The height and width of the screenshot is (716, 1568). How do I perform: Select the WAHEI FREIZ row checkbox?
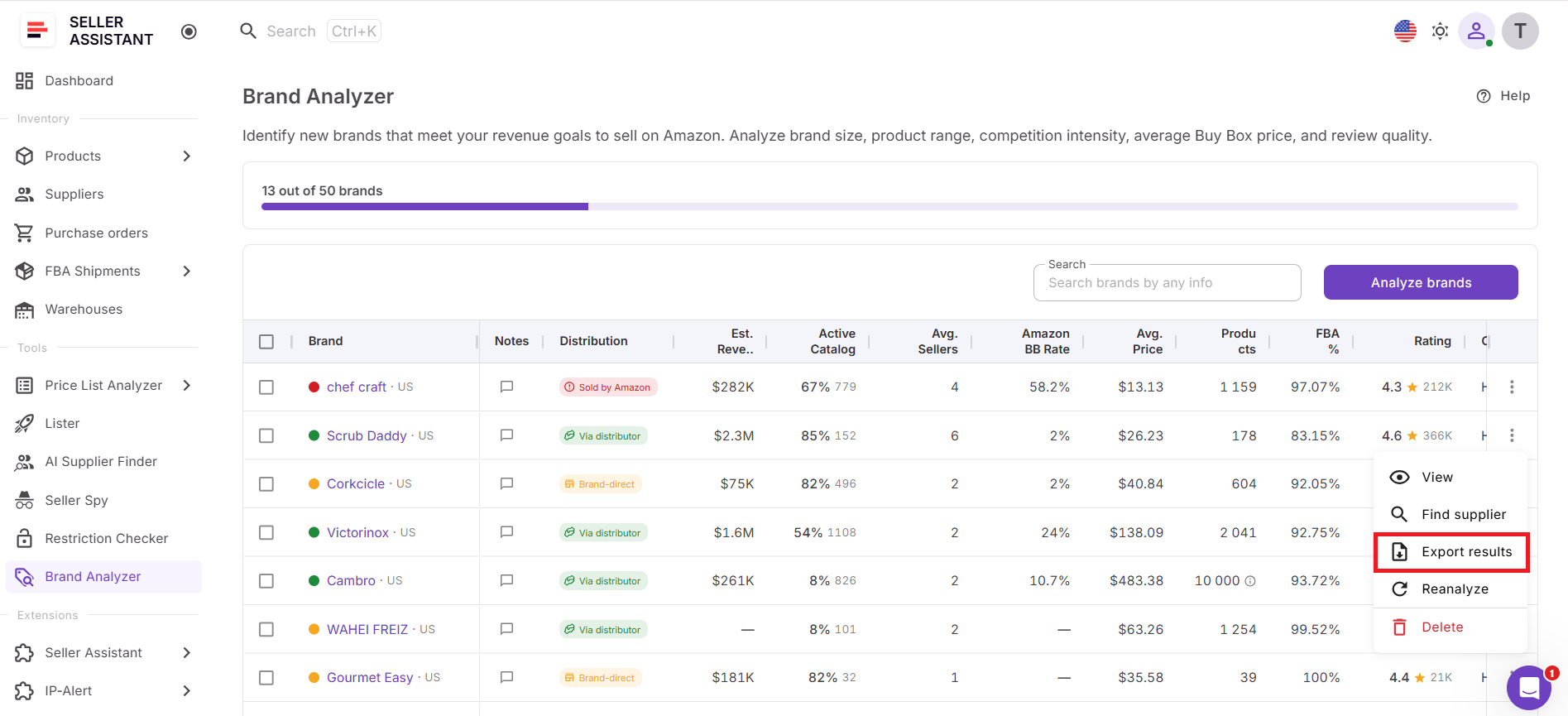266,629
